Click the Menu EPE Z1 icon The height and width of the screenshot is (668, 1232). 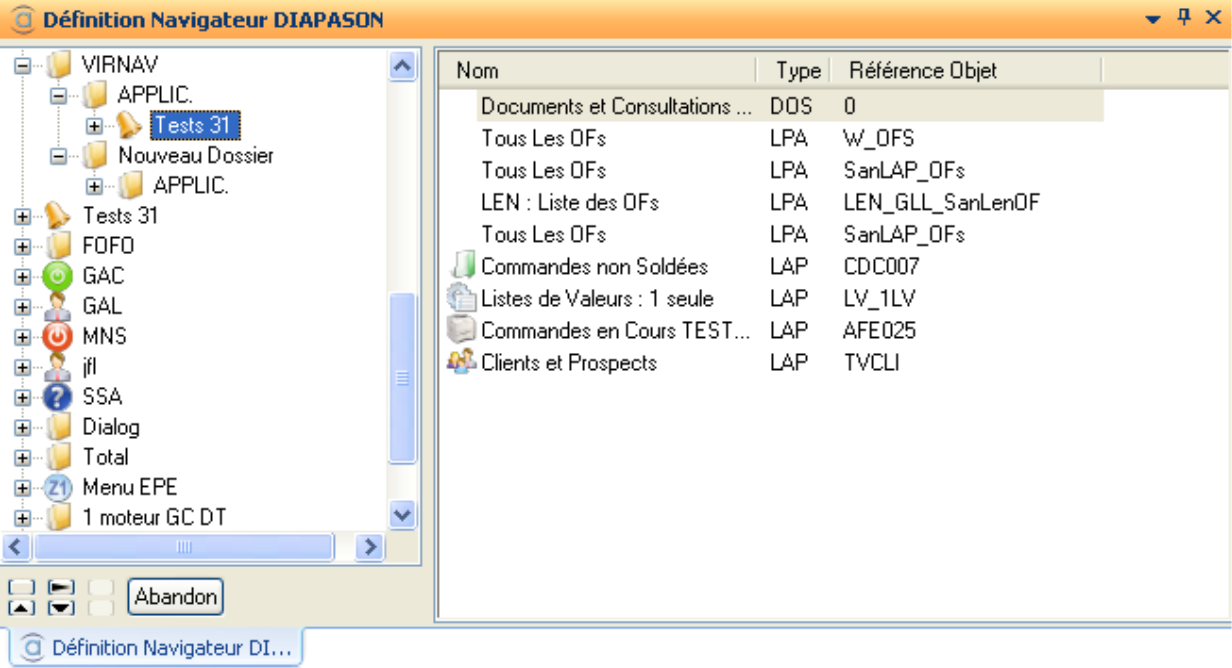tap(59, 487)
